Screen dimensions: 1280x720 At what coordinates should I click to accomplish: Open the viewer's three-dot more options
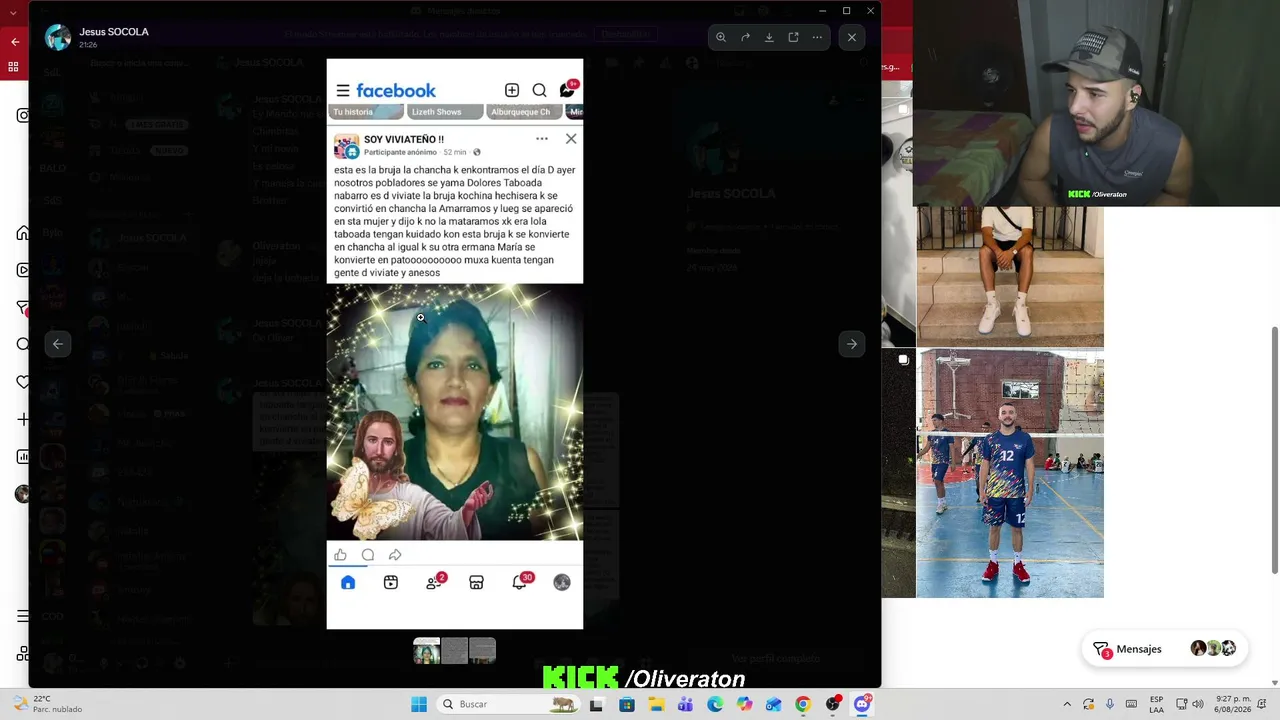pyautogui.click(x=817, y=37)
